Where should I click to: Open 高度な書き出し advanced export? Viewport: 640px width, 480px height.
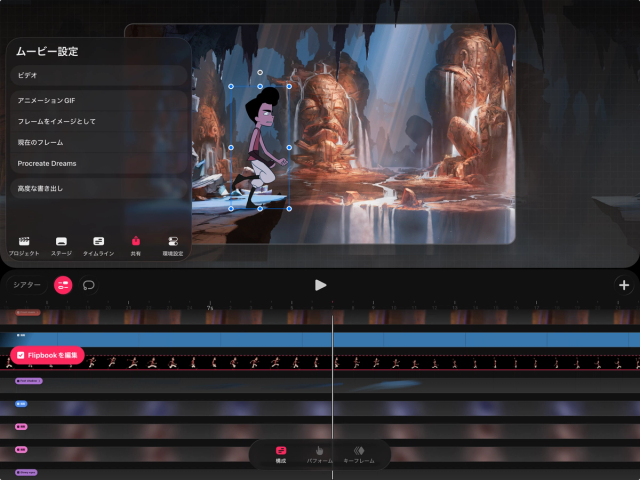tap(99, 189)
